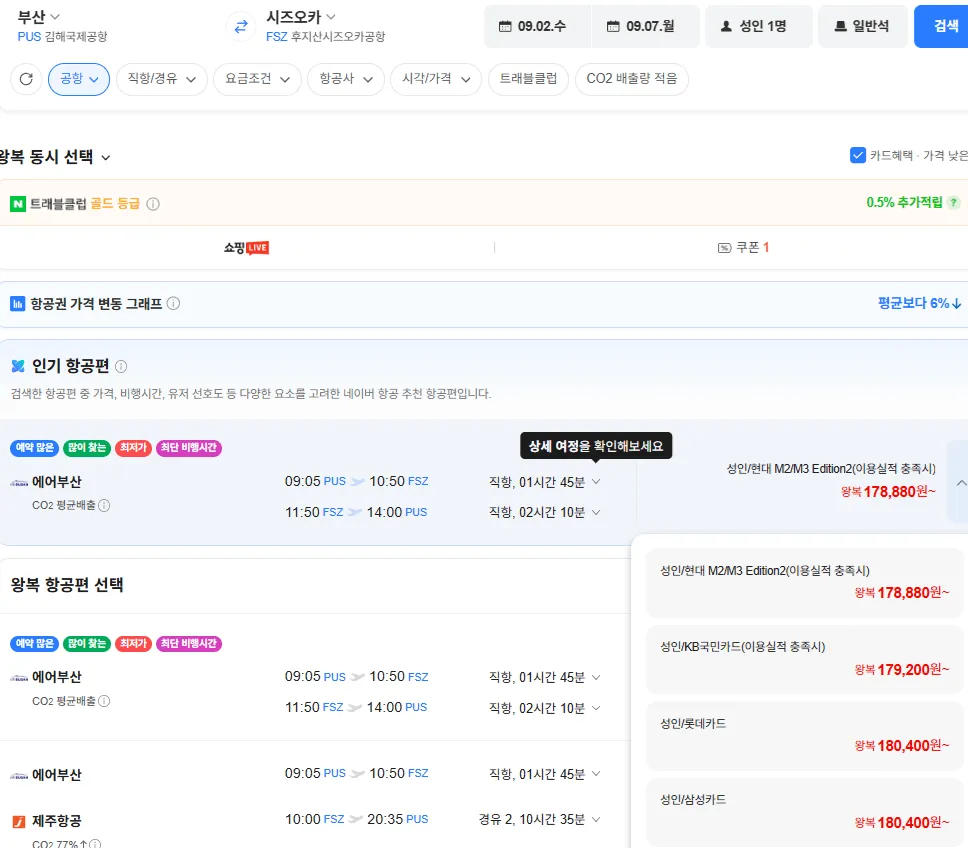Open the 직항/경유 filter dropdown
The width and height of the screenshot is (968, 848).
coord(162,79)
